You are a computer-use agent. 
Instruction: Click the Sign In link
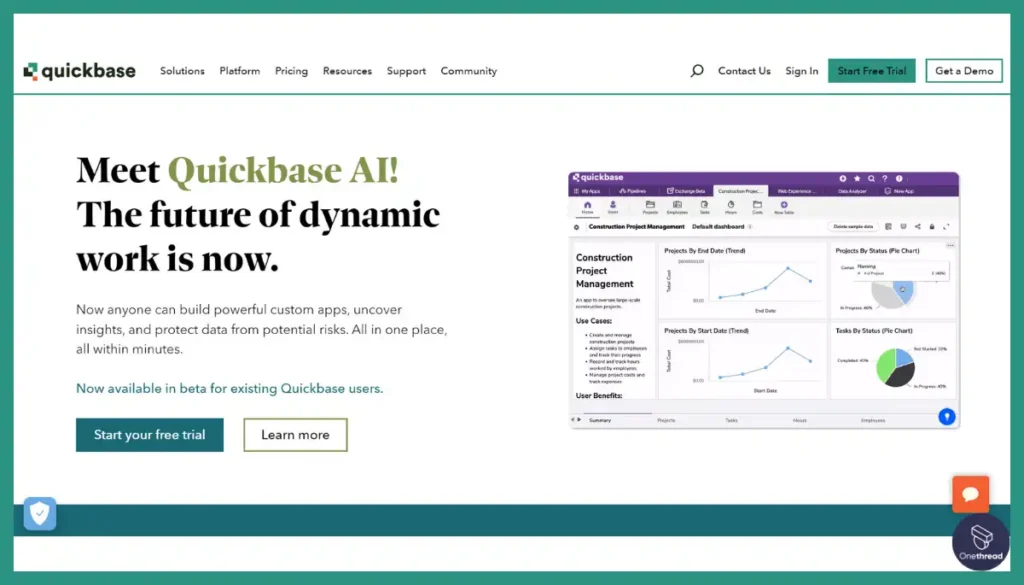coord(802,71)
